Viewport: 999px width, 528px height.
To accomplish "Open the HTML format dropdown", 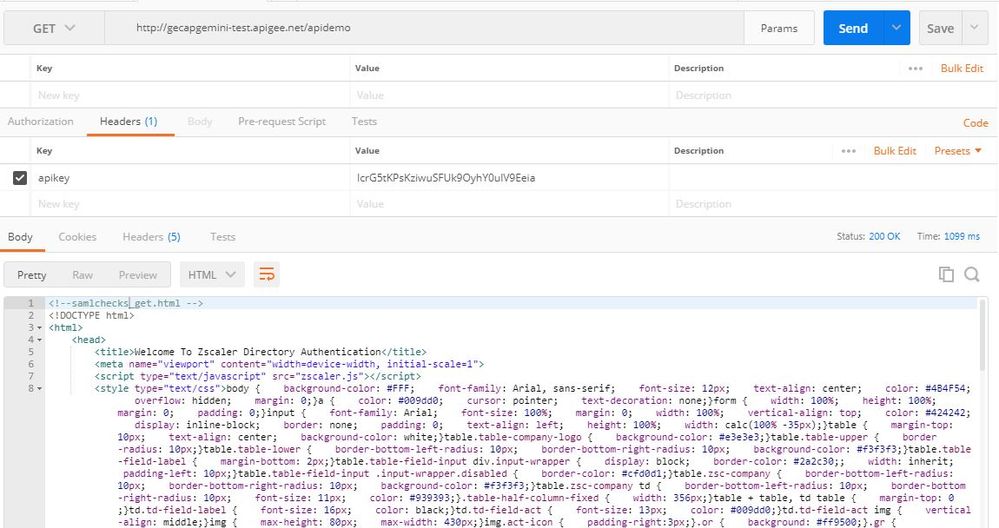I will pyautogui.click(x=212, y=275).
